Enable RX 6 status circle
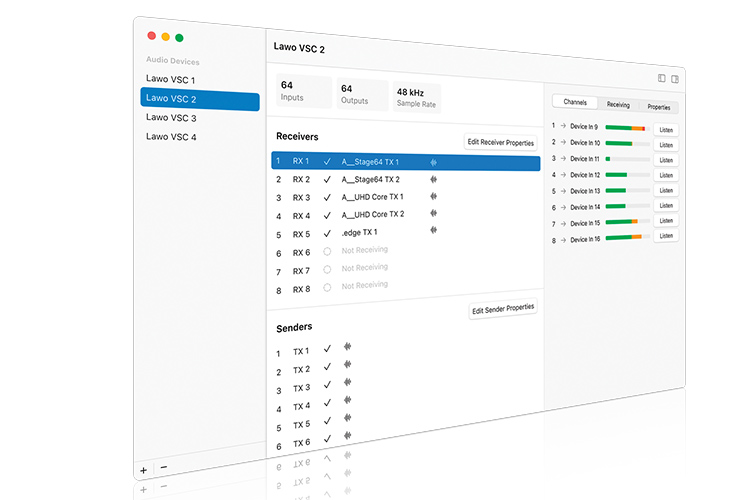 coord(327,251)
